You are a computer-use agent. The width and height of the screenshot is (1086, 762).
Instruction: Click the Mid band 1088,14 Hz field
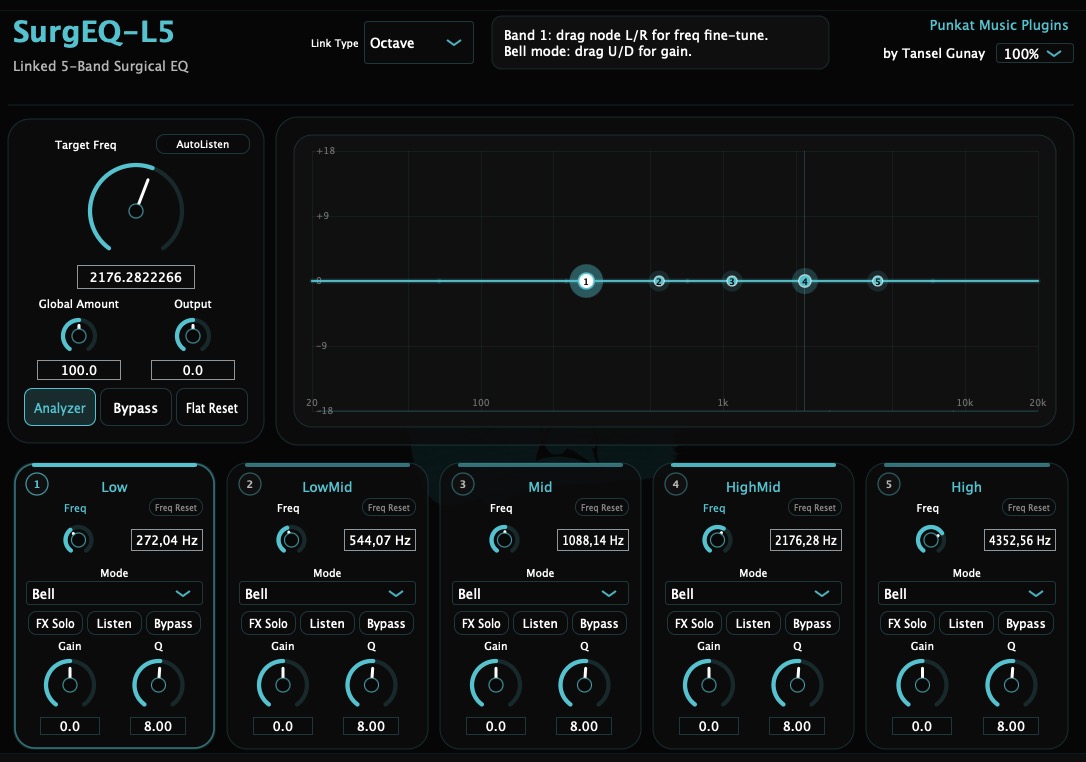(x=593, y=540)
